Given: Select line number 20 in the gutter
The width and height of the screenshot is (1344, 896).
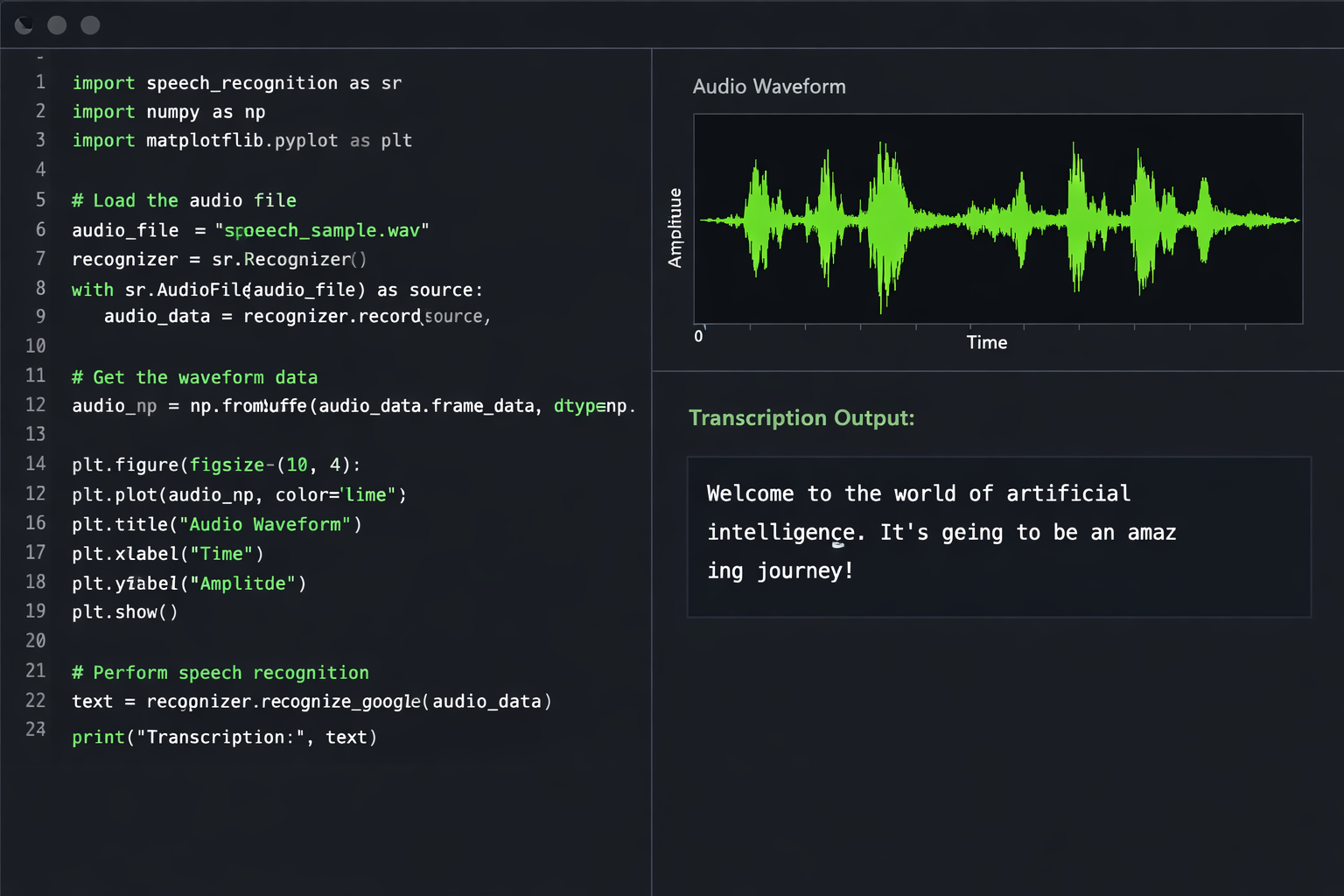Looking at the screenshot, I should [x=36, y=640].
